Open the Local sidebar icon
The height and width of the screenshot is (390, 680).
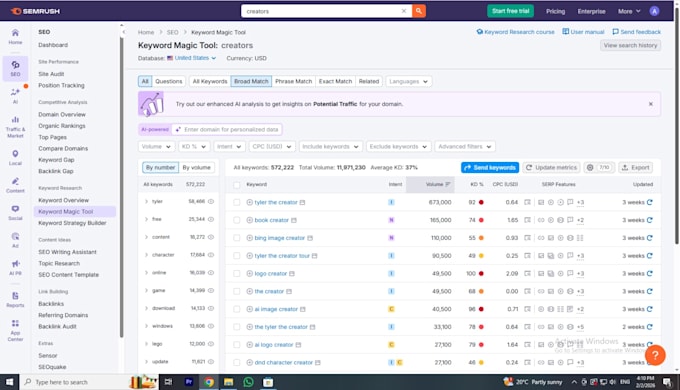(15, 157)
